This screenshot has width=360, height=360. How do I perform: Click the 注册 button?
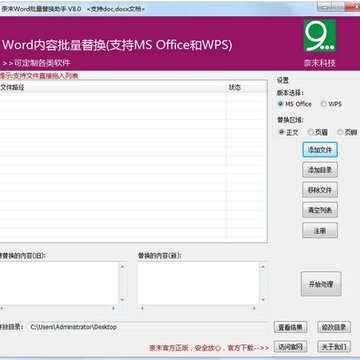(x=320, y=230)
